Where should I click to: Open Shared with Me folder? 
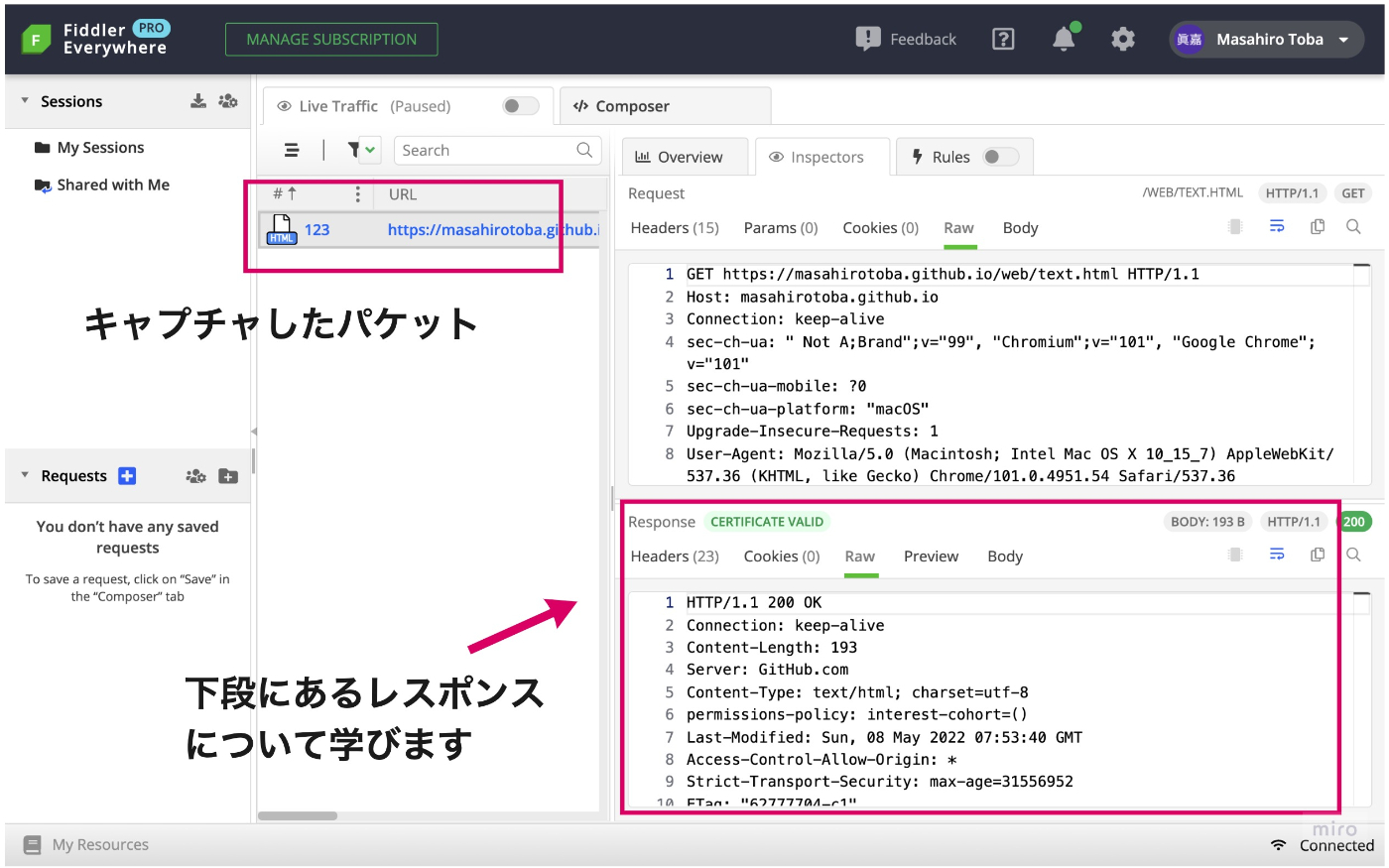[113, 185]
